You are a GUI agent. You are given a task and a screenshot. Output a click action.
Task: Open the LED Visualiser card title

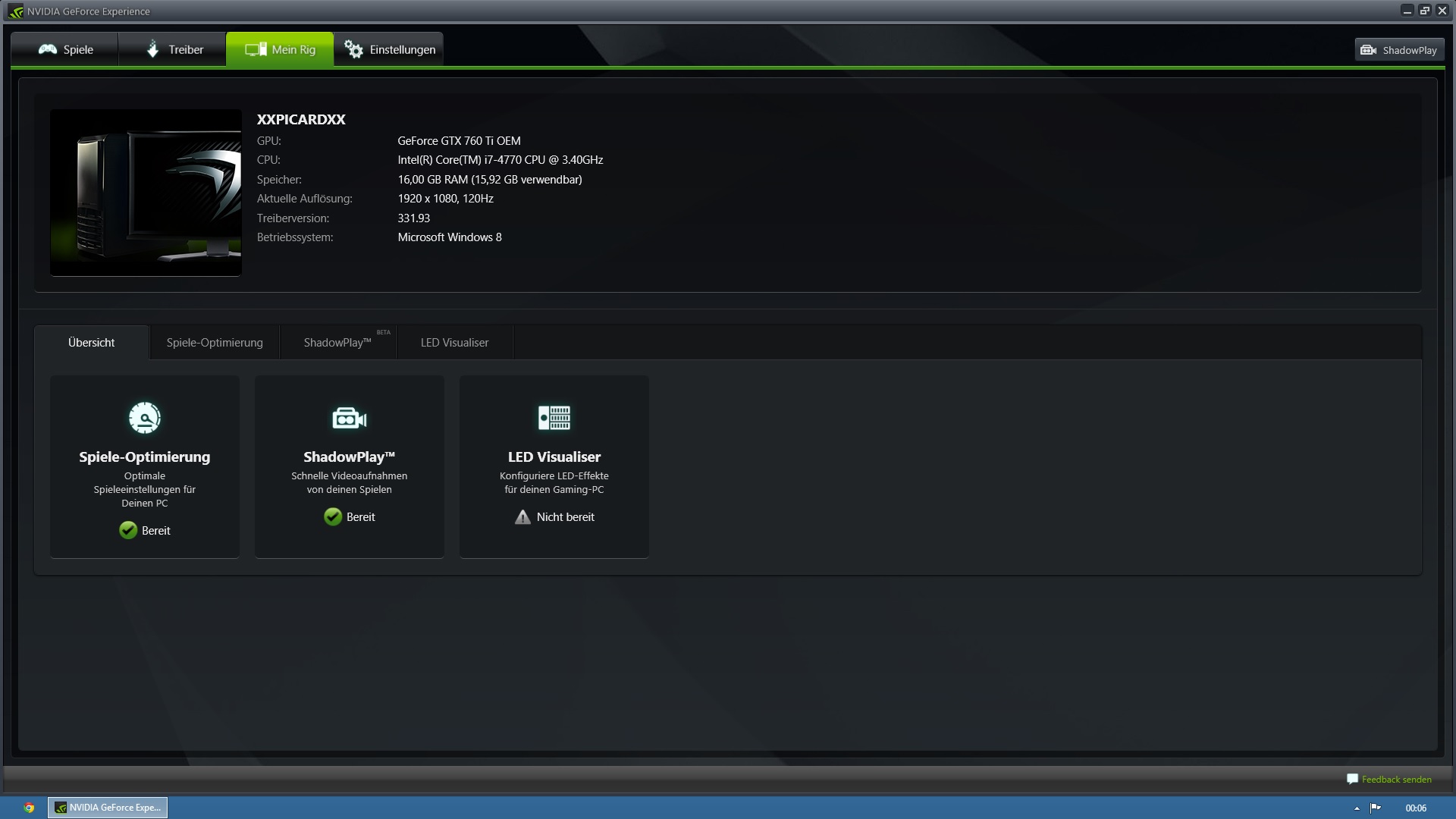(554, 457)
